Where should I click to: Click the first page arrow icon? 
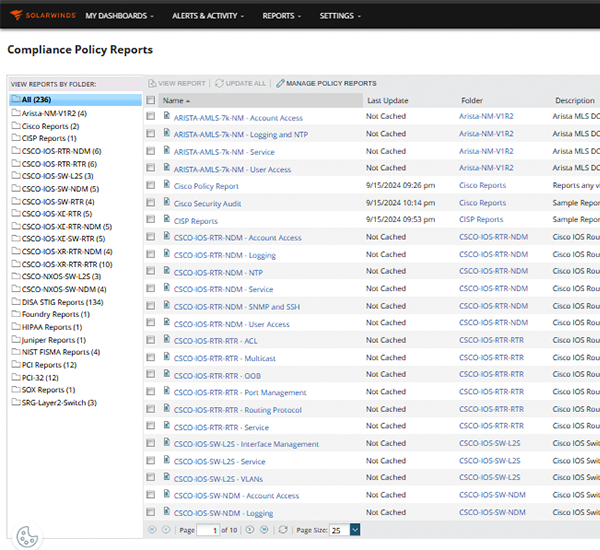(152, 530)
